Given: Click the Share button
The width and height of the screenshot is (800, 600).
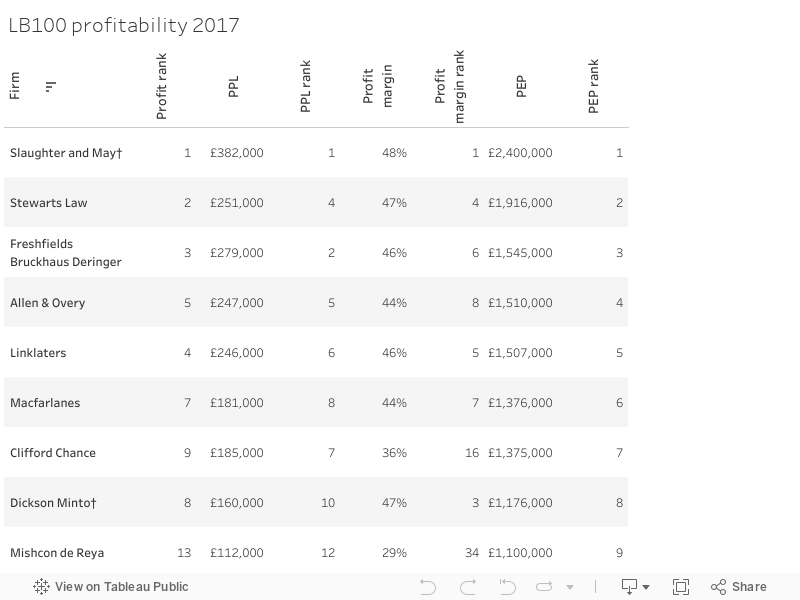Looking at the screenshot, I should 738,587.
